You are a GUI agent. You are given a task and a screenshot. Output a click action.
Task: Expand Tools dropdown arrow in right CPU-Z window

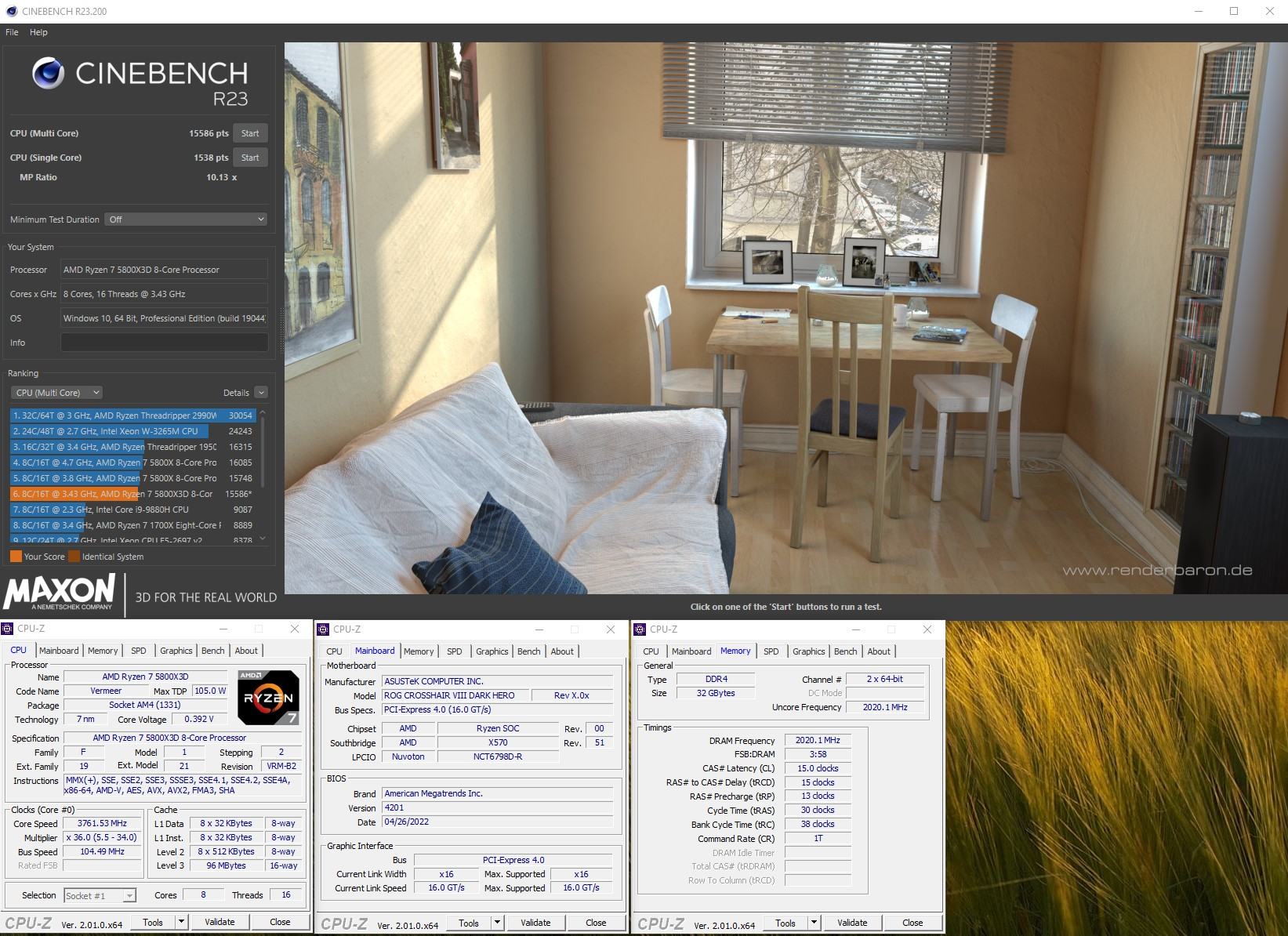(x=815, y=923)
